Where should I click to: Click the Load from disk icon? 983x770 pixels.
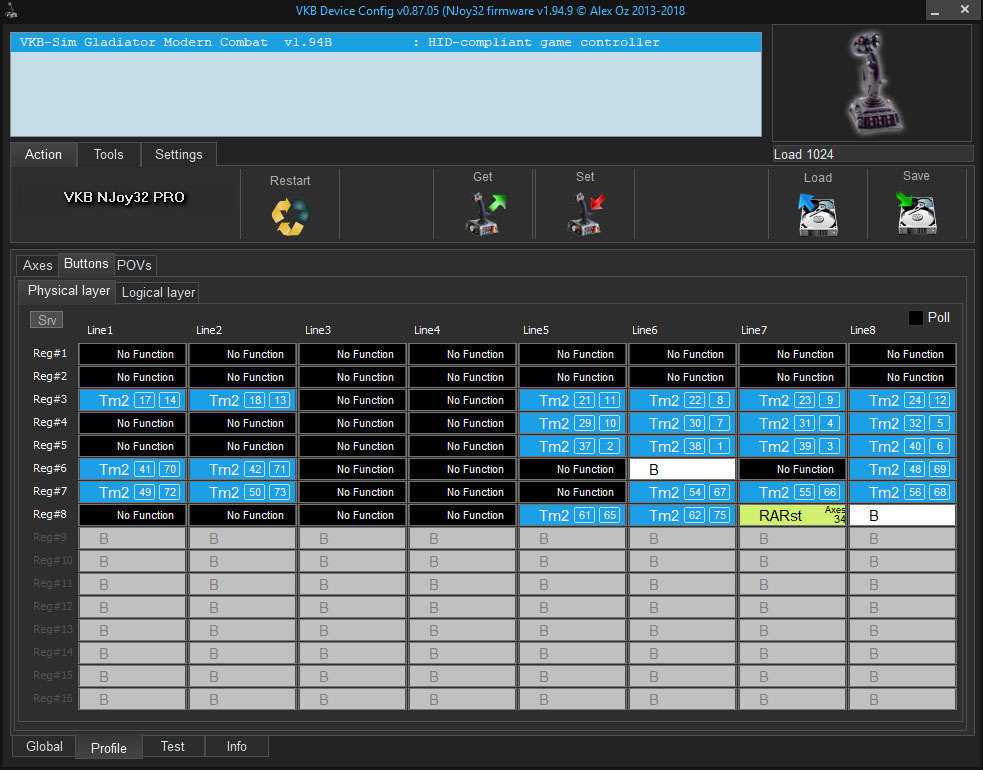point(817,214)
